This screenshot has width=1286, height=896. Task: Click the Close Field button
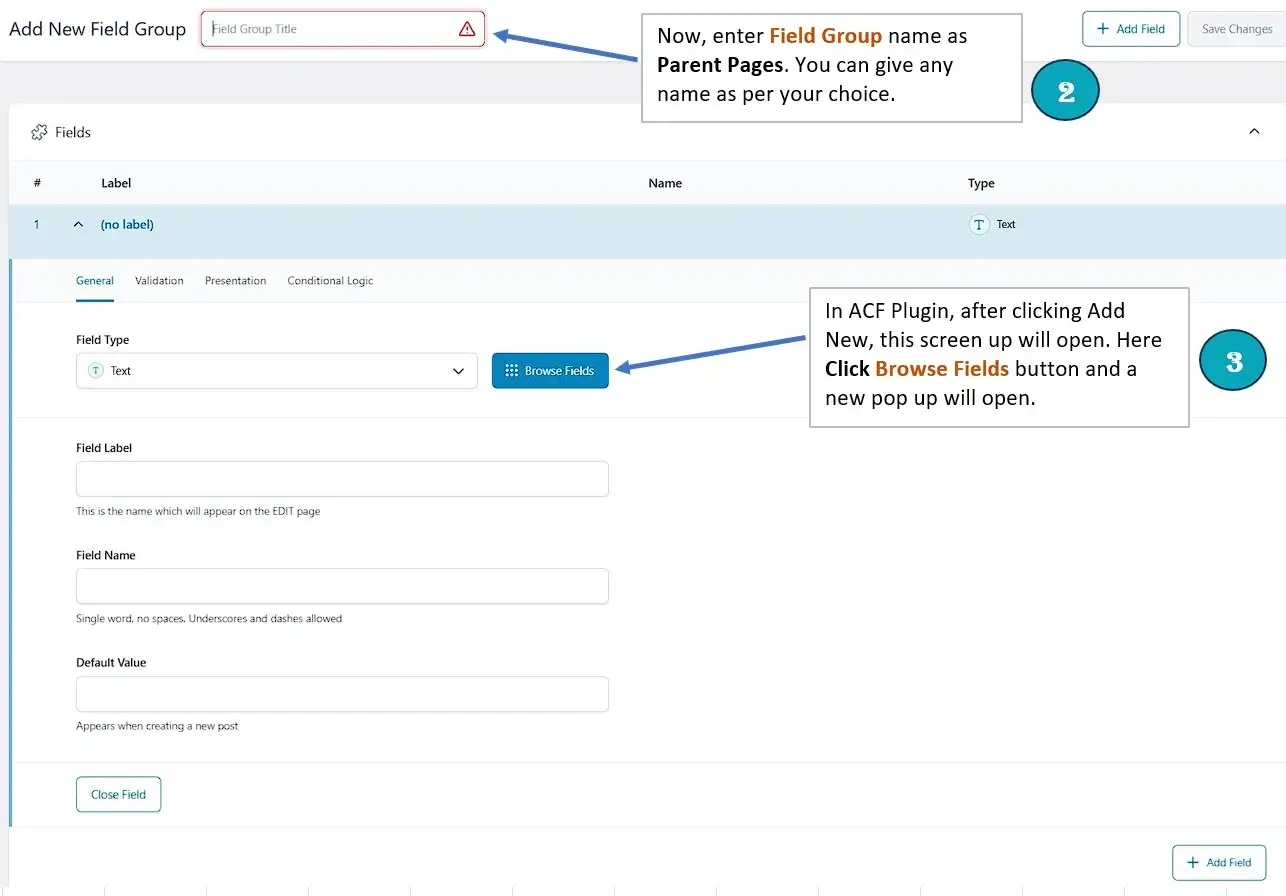[x=118, y=795]
